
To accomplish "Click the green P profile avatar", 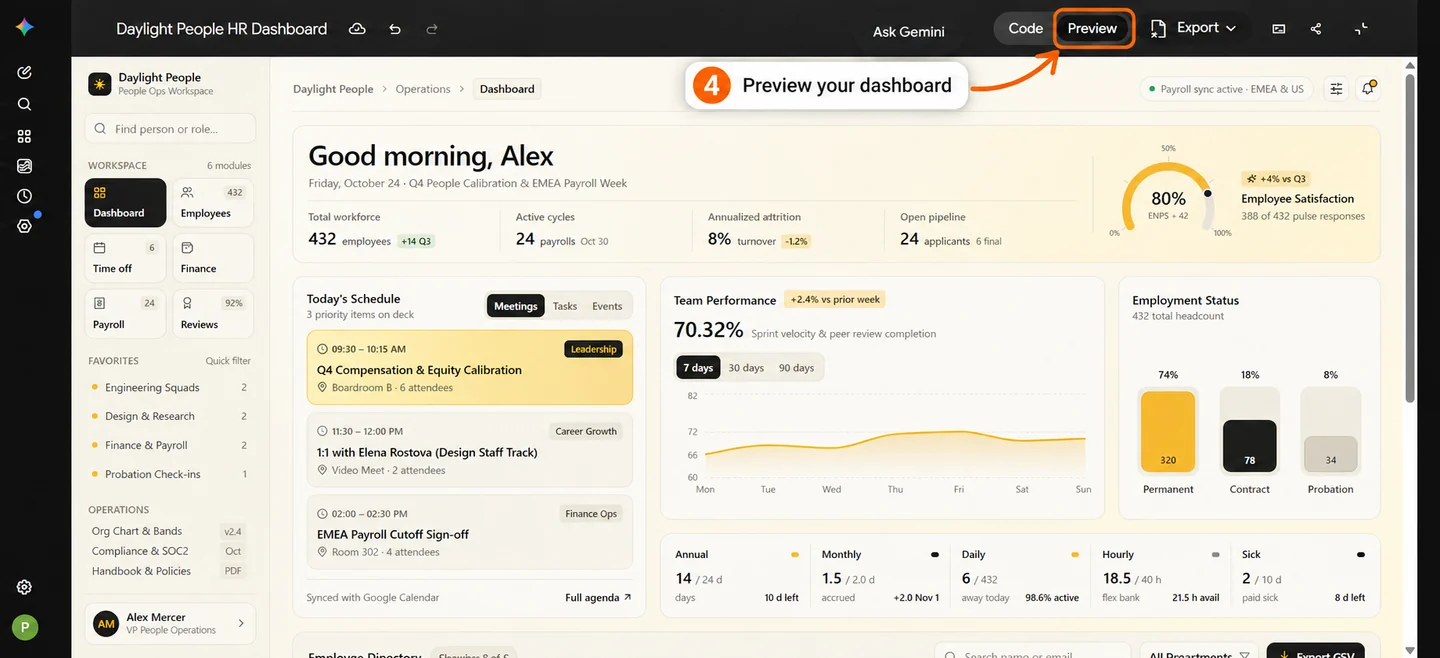I will pyautogui.click(x=25, y=627).
